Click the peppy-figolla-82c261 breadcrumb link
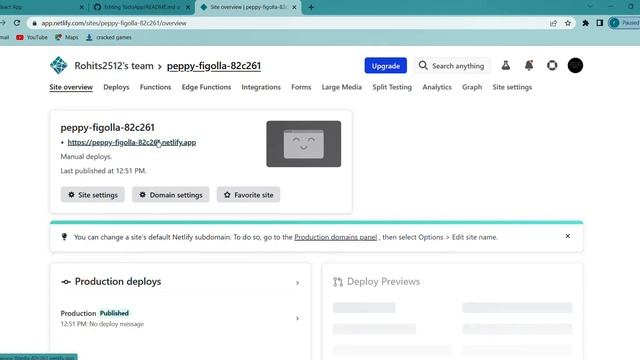The image size is (640, 360). coord(213,66)
